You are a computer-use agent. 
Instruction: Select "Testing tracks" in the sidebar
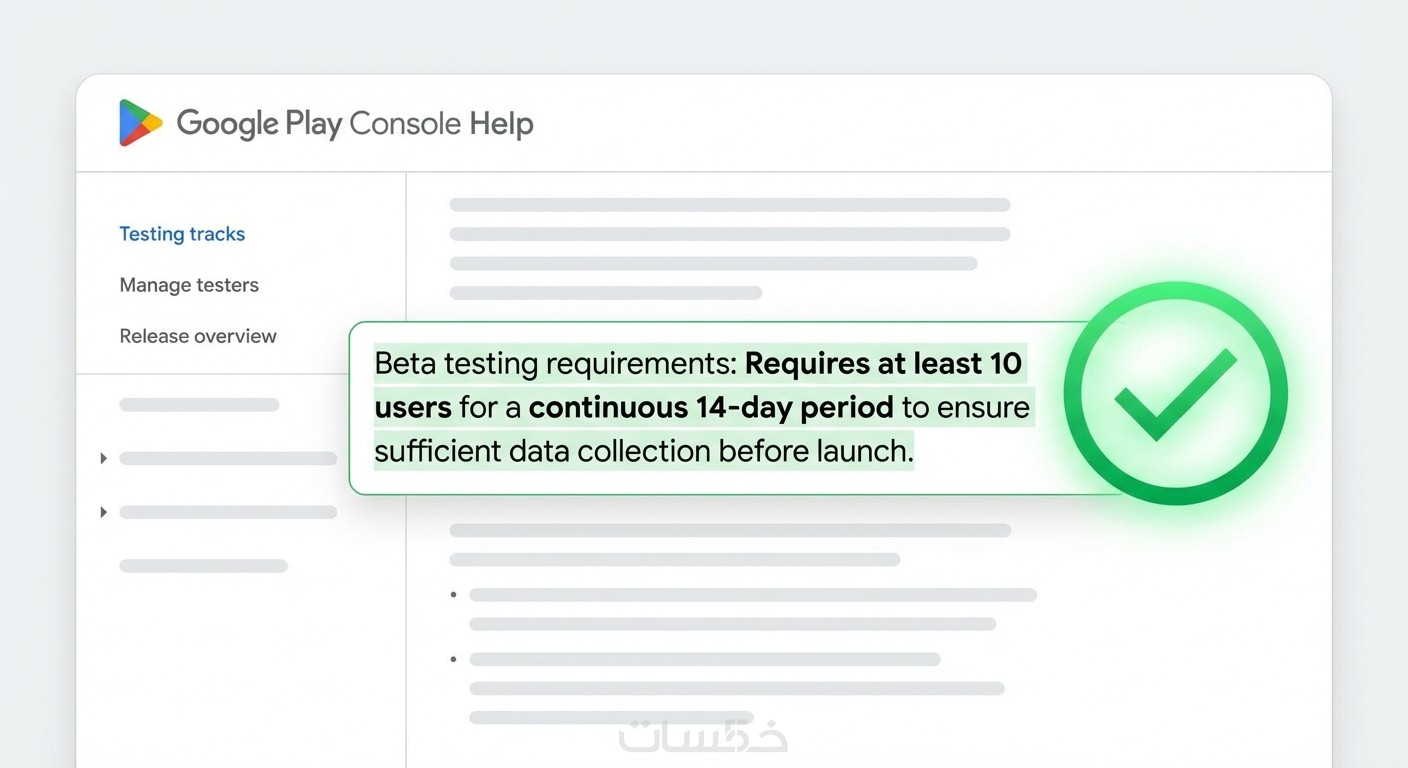point(182,234)
